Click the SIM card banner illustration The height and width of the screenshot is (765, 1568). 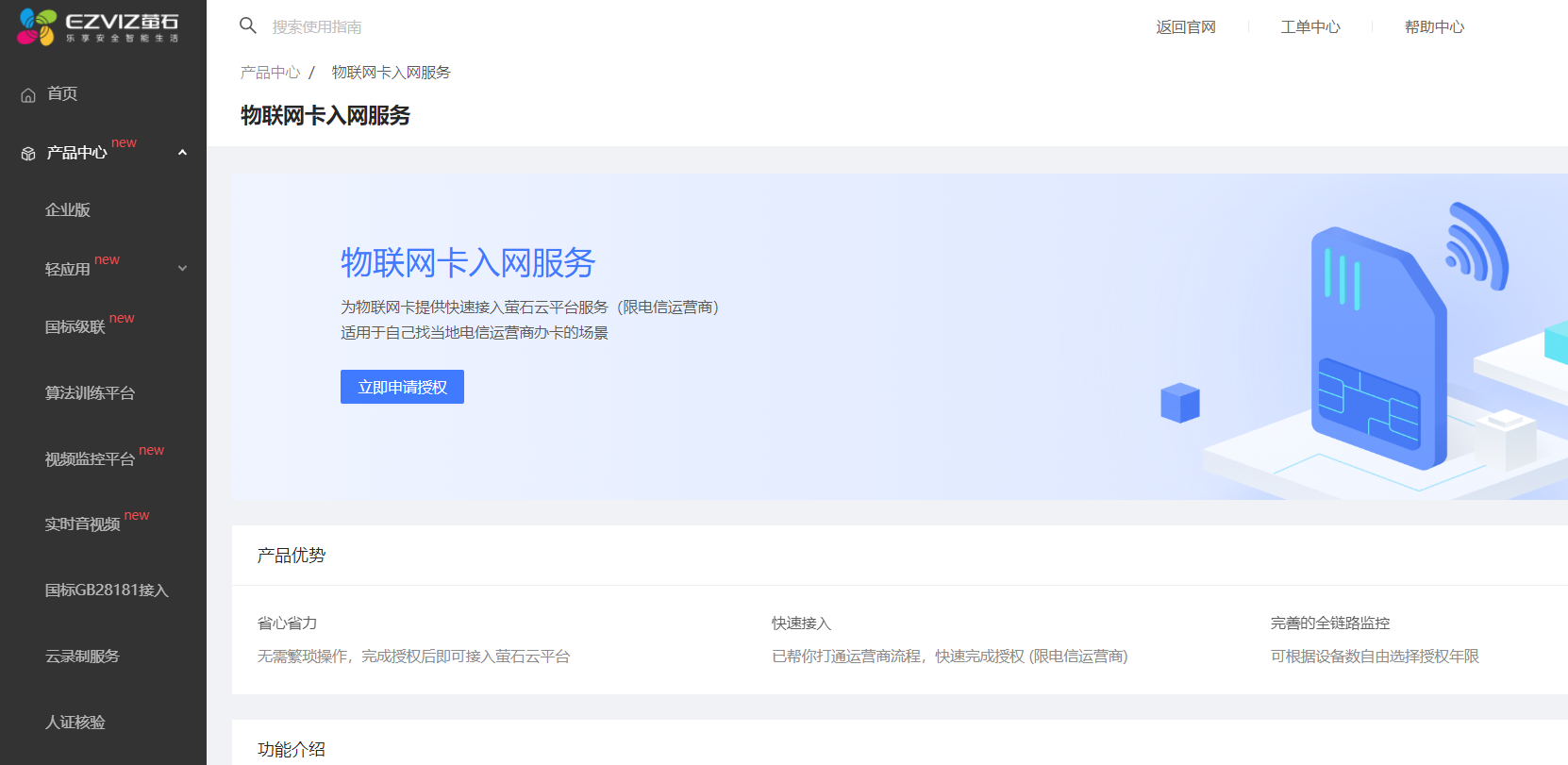click(1377, 349)
